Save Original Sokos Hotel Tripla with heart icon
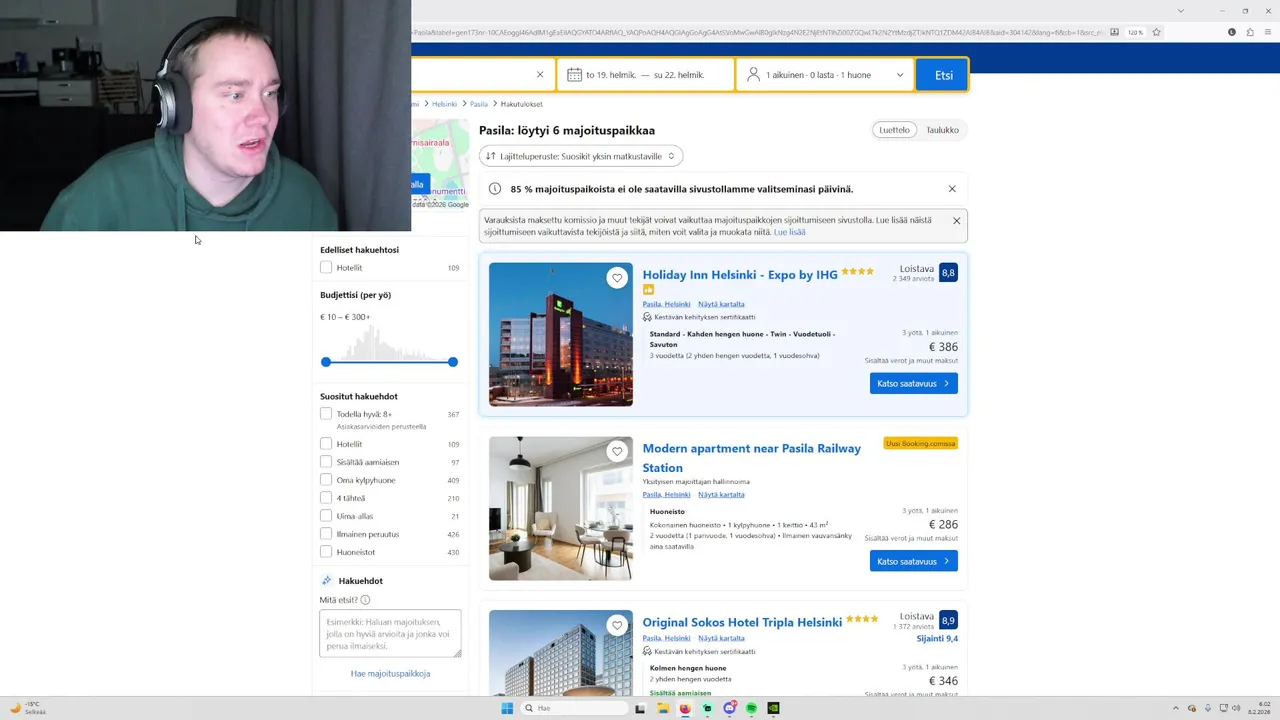Viewport: 1280px width, 720px height. click(617, 626)
